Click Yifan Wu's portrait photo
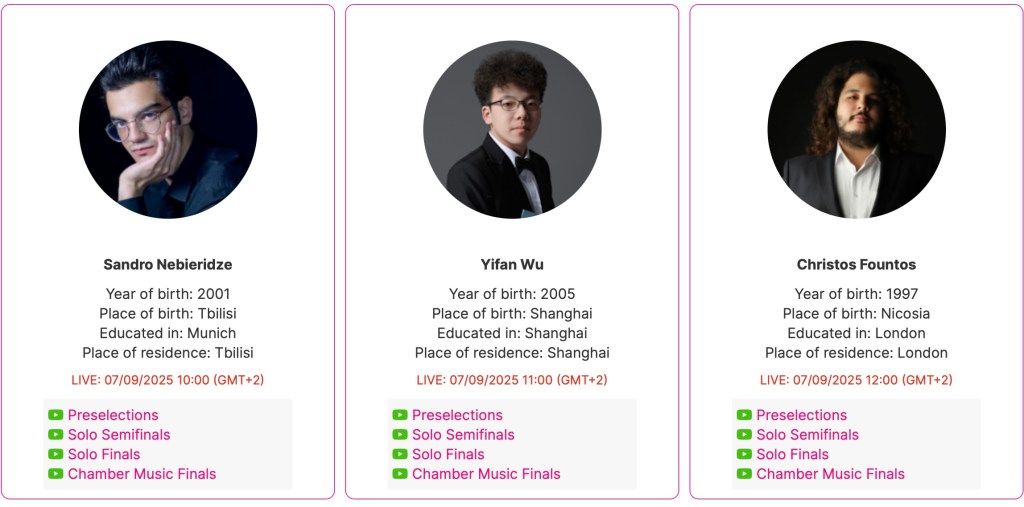The image size is (1024, 507). (x=512, y=130)
